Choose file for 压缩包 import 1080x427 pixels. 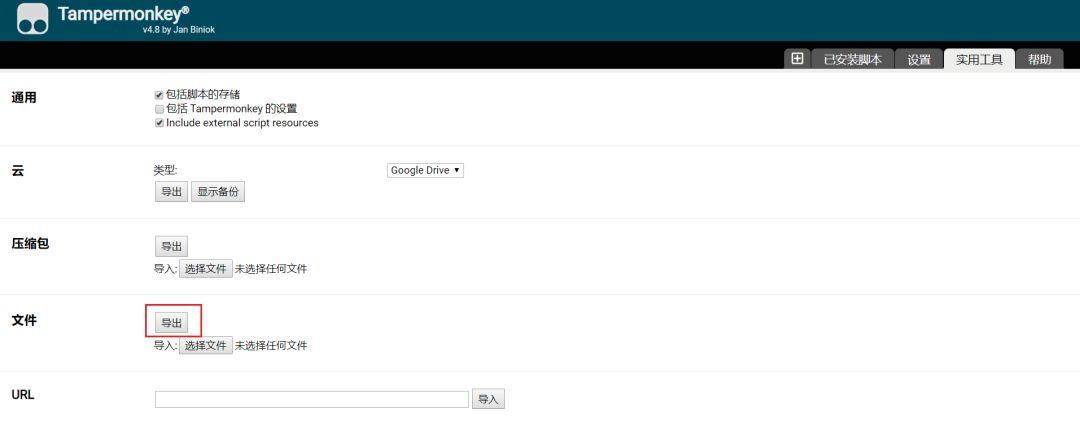point(206,269)
